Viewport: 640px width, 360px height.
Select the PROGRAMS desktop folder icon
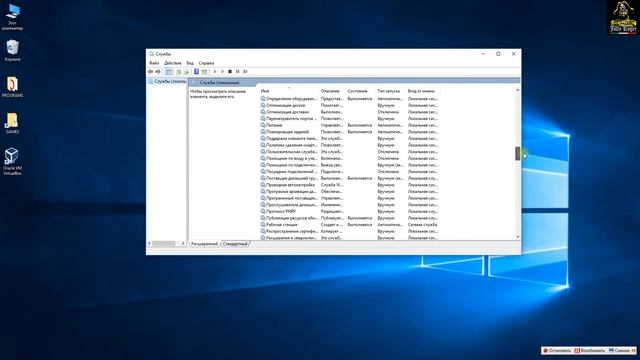pos(12,87)
